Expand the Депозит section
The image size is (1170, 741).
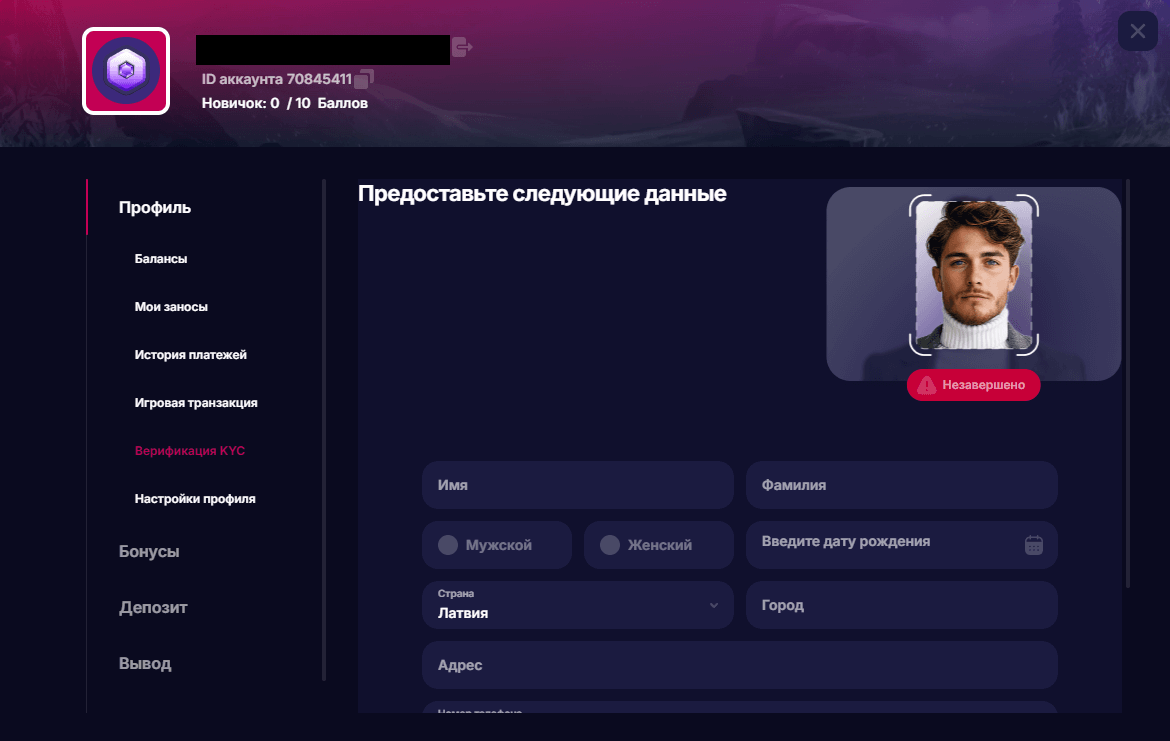[x=153, y=608]
